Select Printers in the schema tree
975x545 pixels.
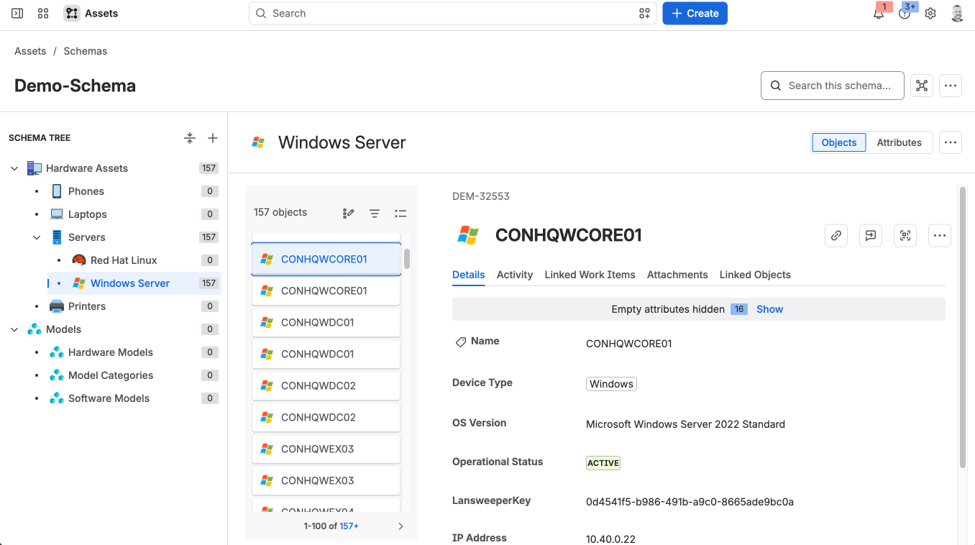(86, 306)
